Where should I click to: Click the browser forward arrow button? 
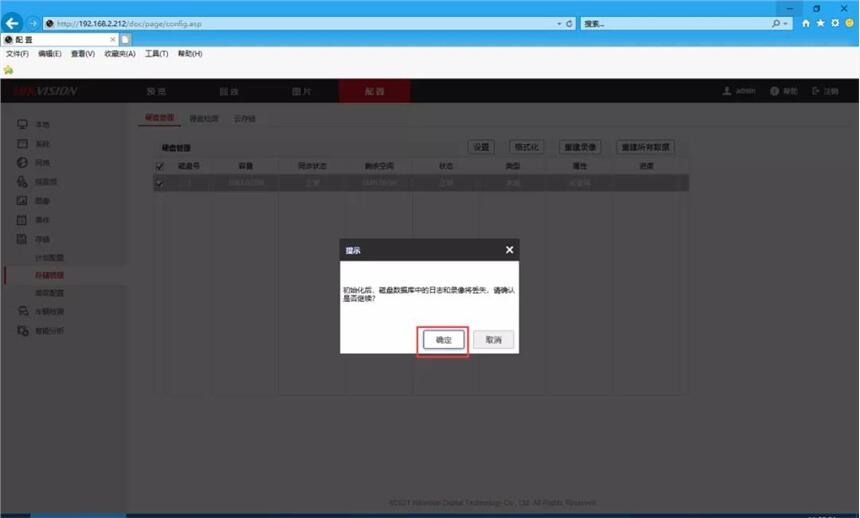coord(33,23)
